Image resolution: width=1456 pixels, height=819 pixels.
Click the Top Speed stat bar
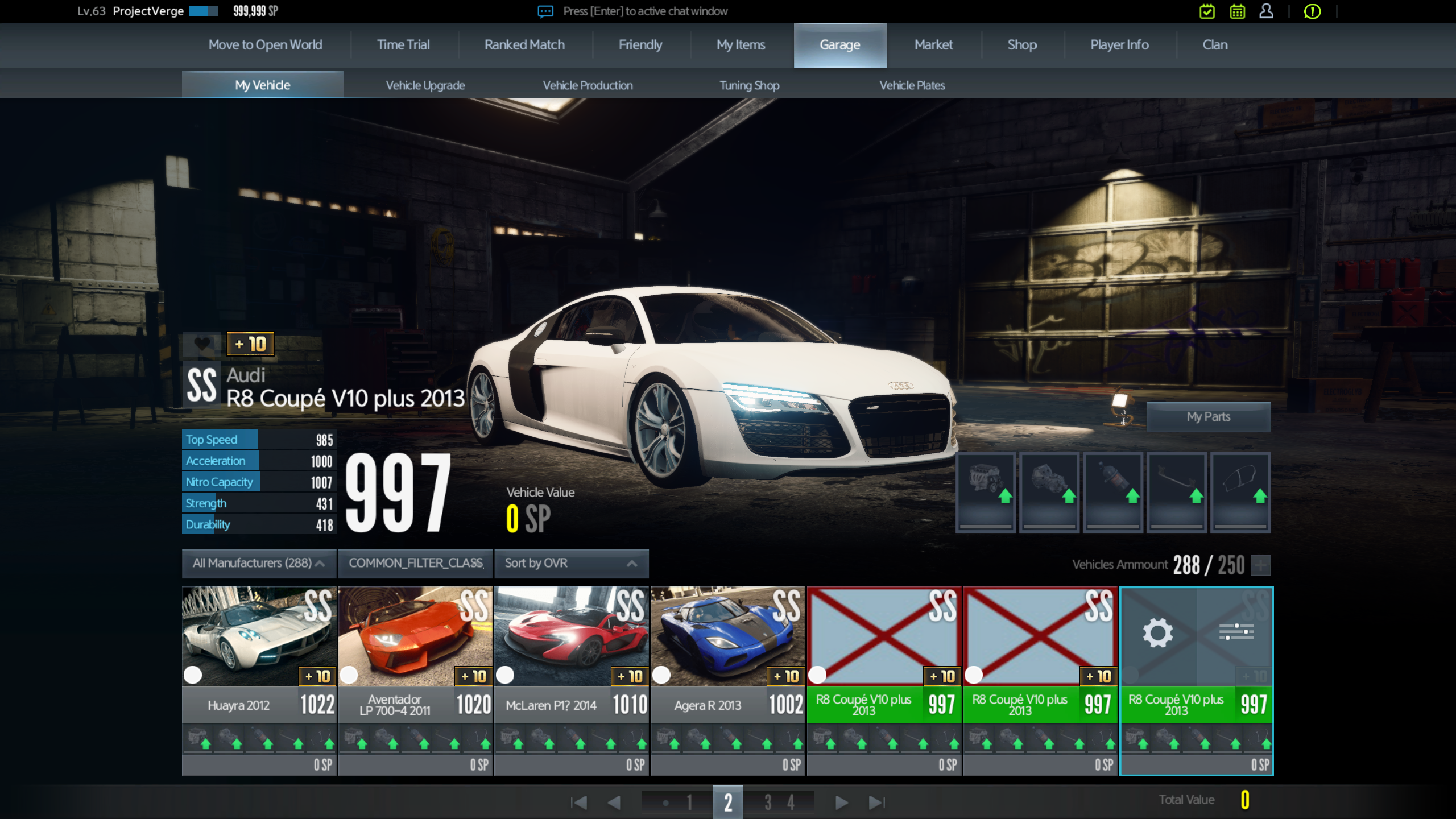coord(259,440)
